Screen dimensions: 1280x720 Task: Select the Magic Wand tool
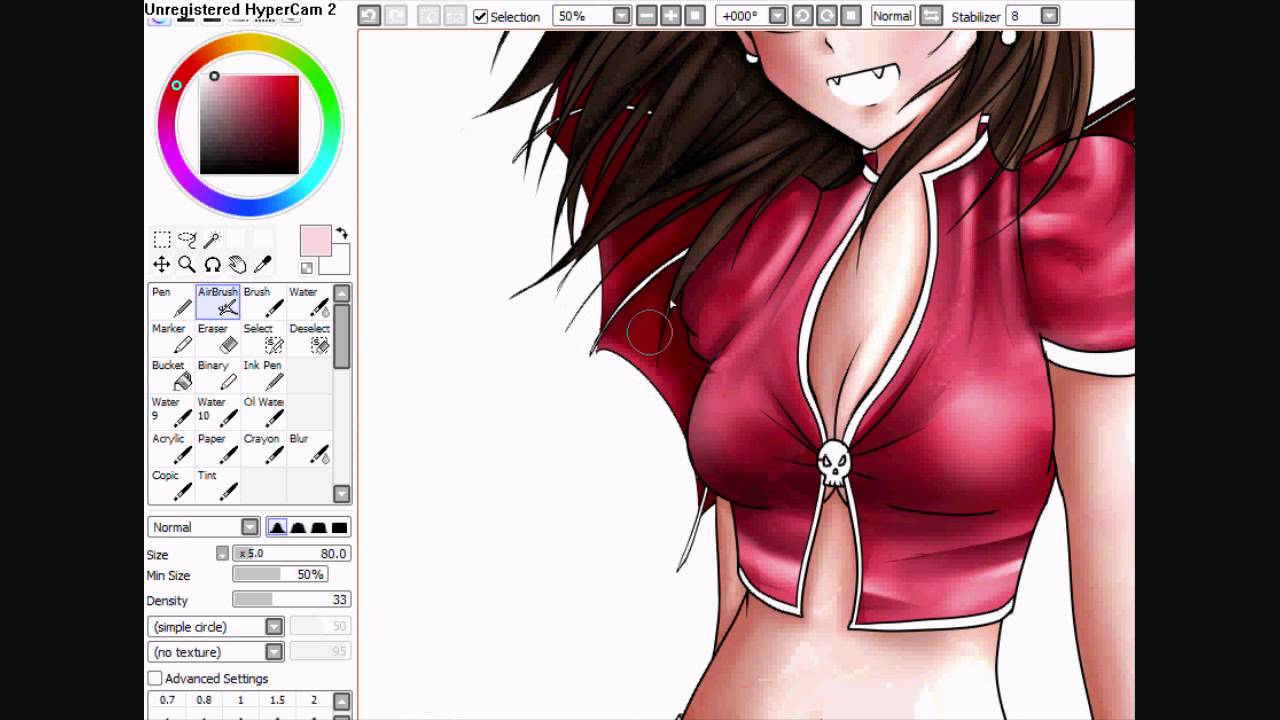click(x=212, y=239)
